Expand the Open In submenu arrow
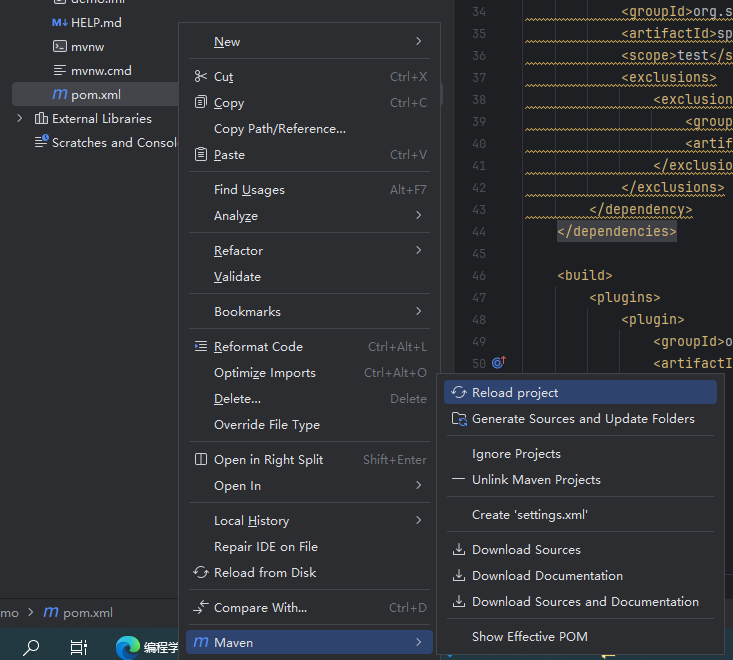 click(x=419, y=485)
